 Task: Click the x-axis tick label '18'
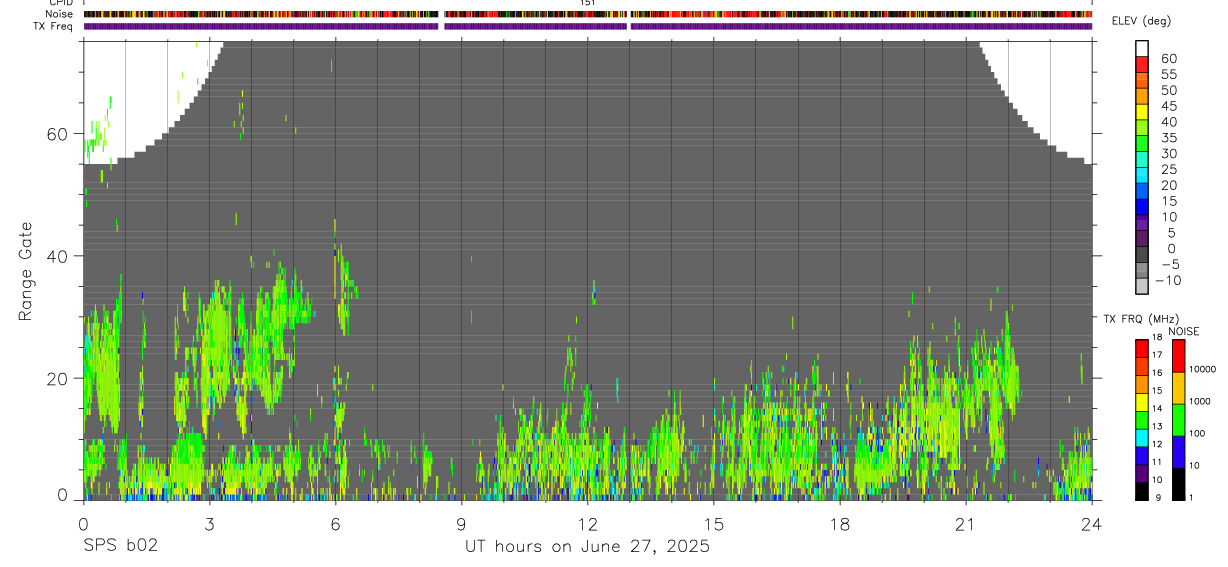840,524
